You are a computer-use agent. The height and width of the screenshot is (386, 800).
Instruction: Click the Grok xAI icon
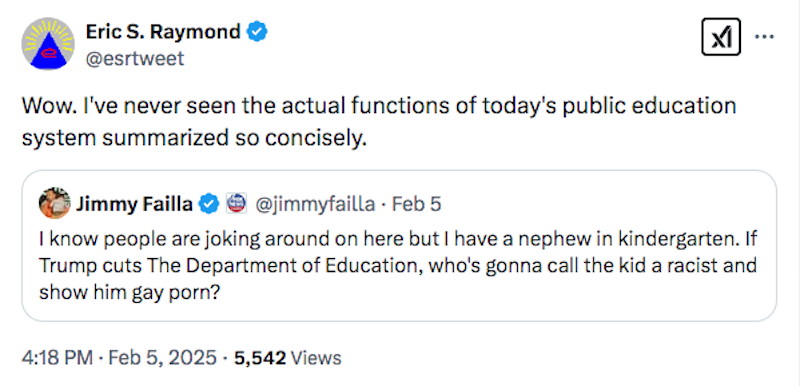721,37
